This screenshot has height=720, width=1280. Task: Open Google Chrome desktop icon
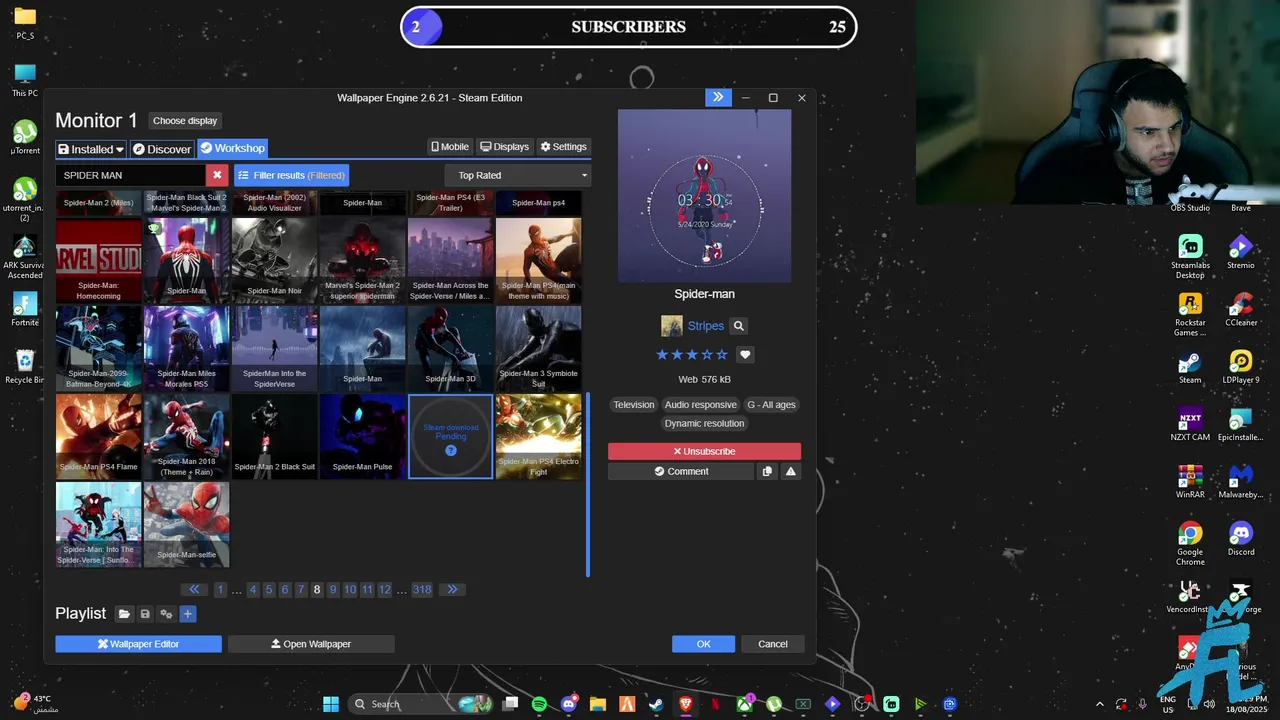[1190, 543]
